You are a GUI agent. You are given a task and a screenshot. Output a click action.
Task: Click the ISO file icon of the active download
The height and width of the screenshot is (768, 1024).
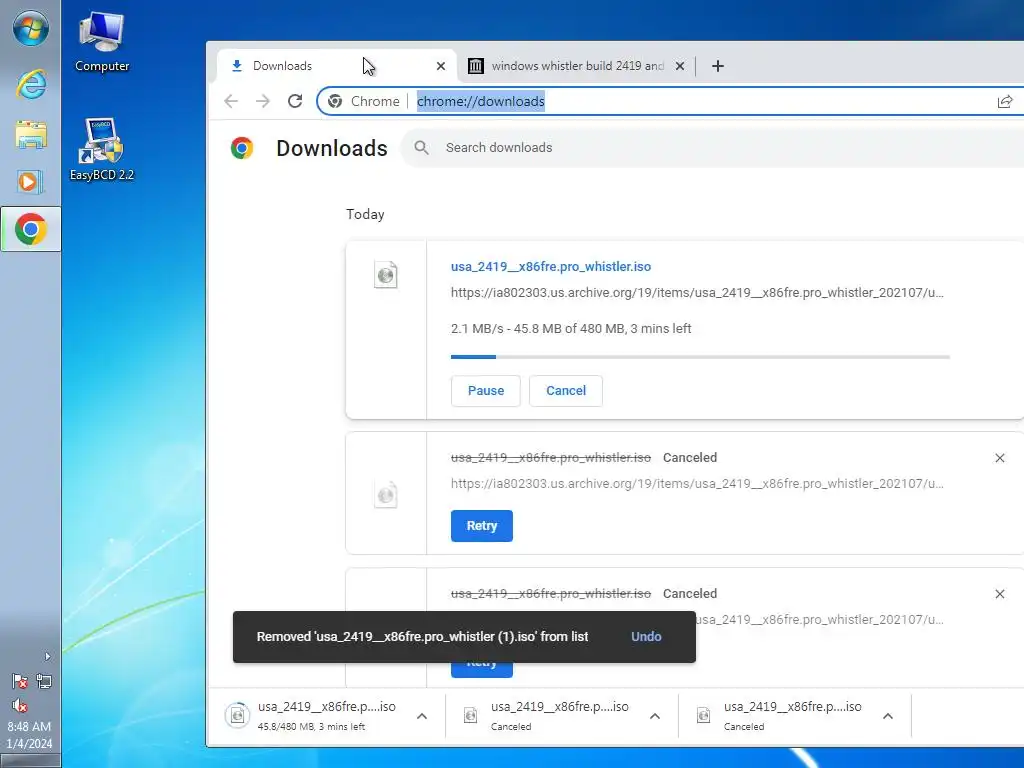[386, 275]
